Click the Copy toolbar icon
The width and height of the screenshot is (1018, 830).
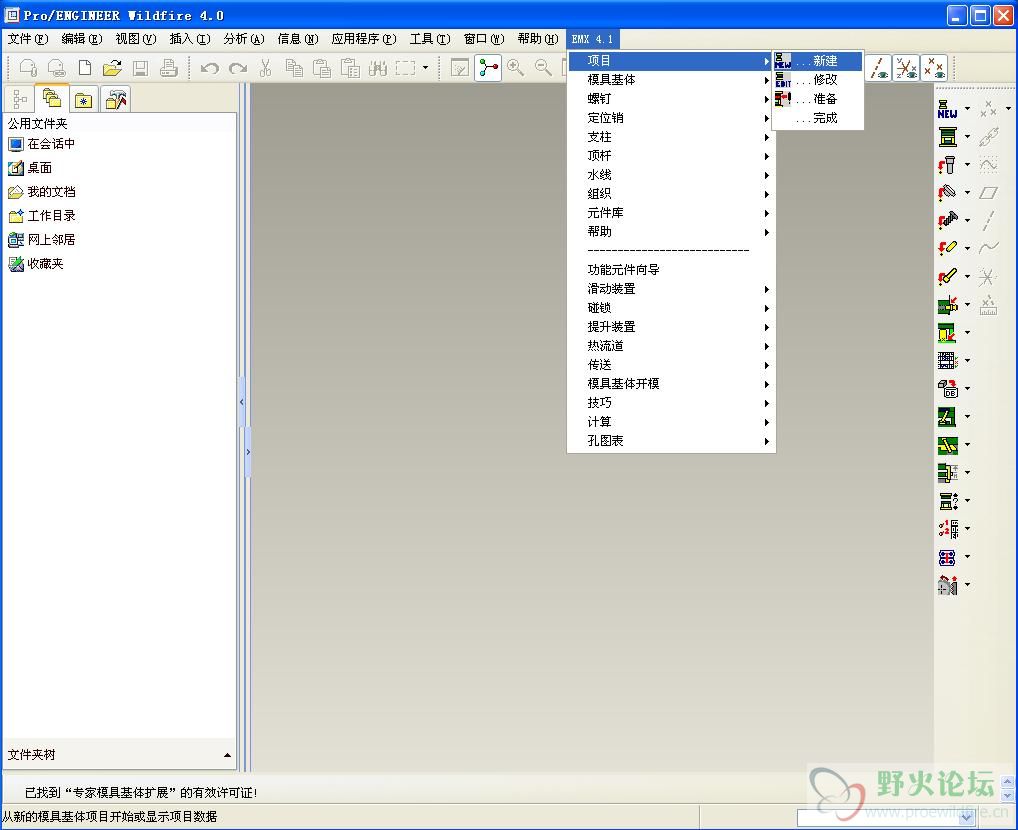coord(294,68)
